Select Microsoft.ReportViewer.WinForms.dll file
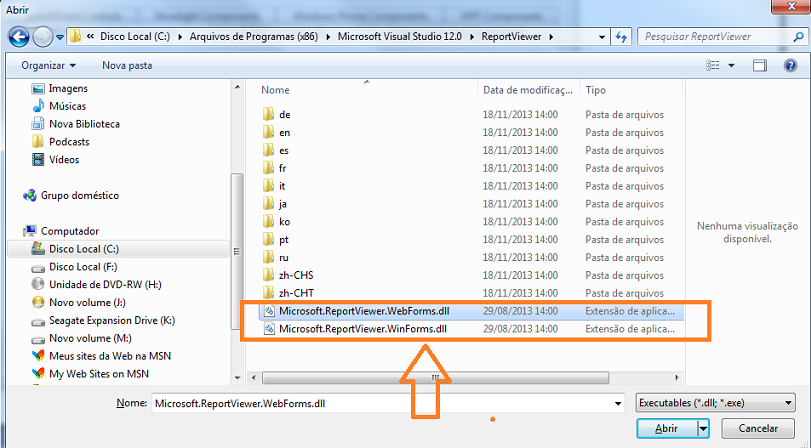 [471, 329]
